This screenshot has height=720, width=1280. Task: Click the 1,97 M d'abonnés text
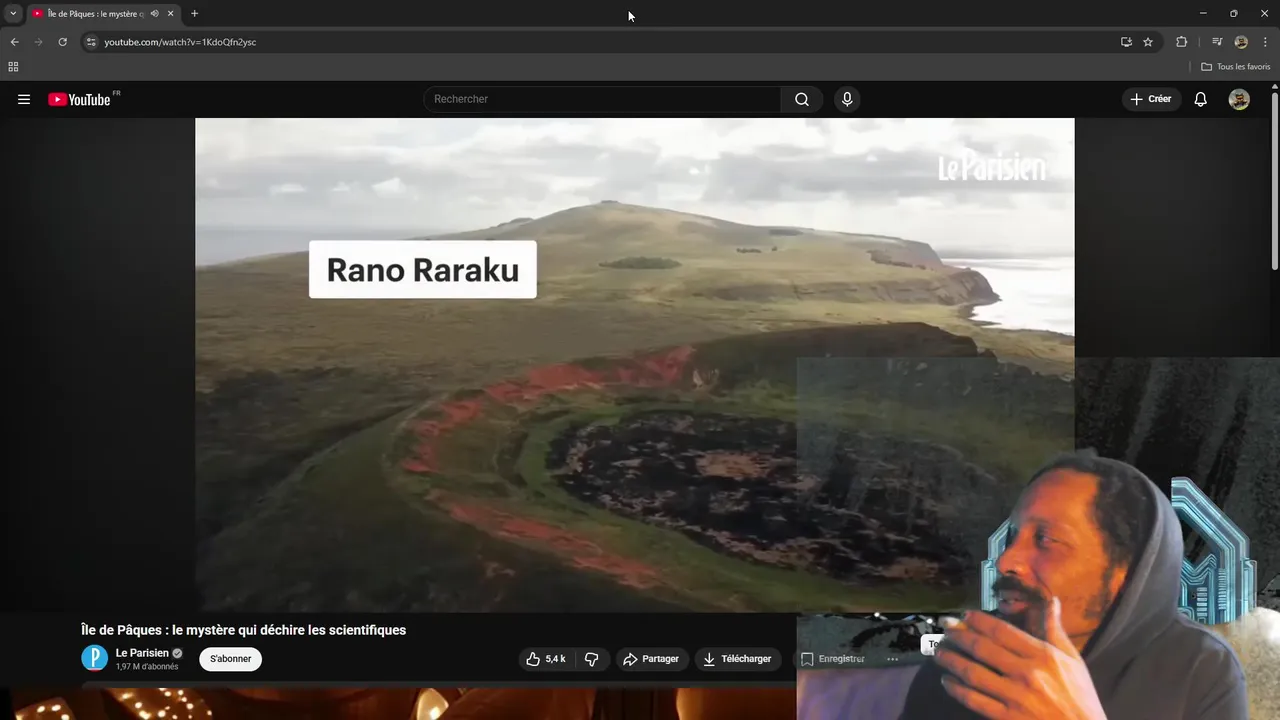click(x=147, y=667)
